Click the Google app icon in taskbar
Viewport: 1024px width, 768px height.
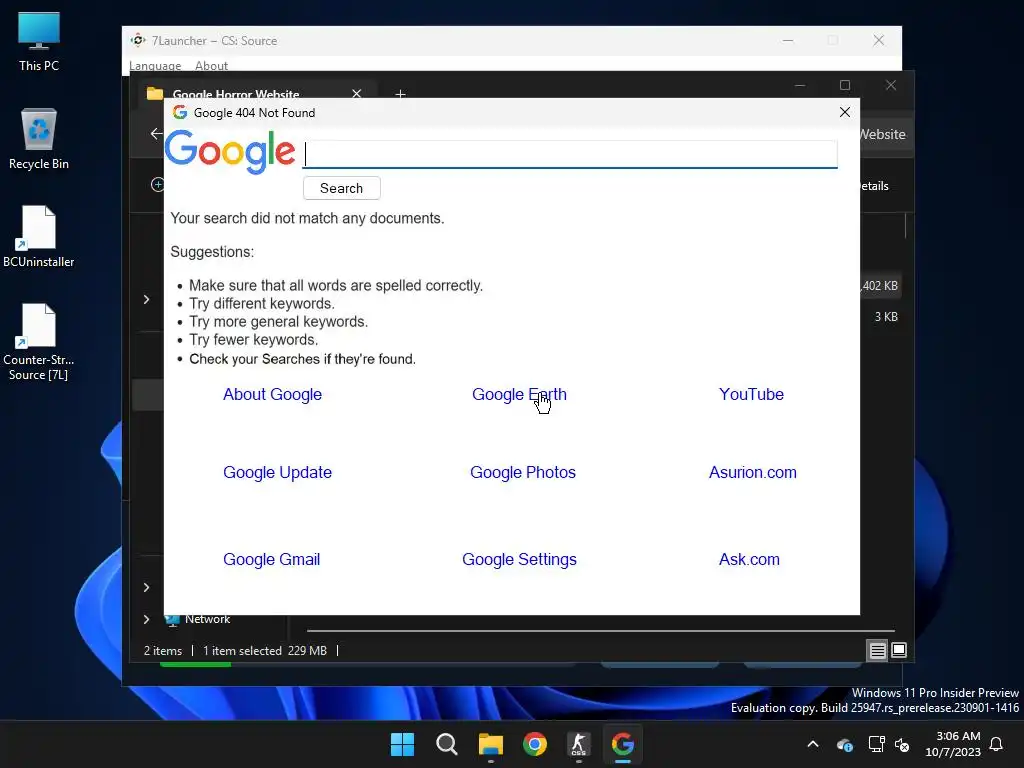click(622, 744)
